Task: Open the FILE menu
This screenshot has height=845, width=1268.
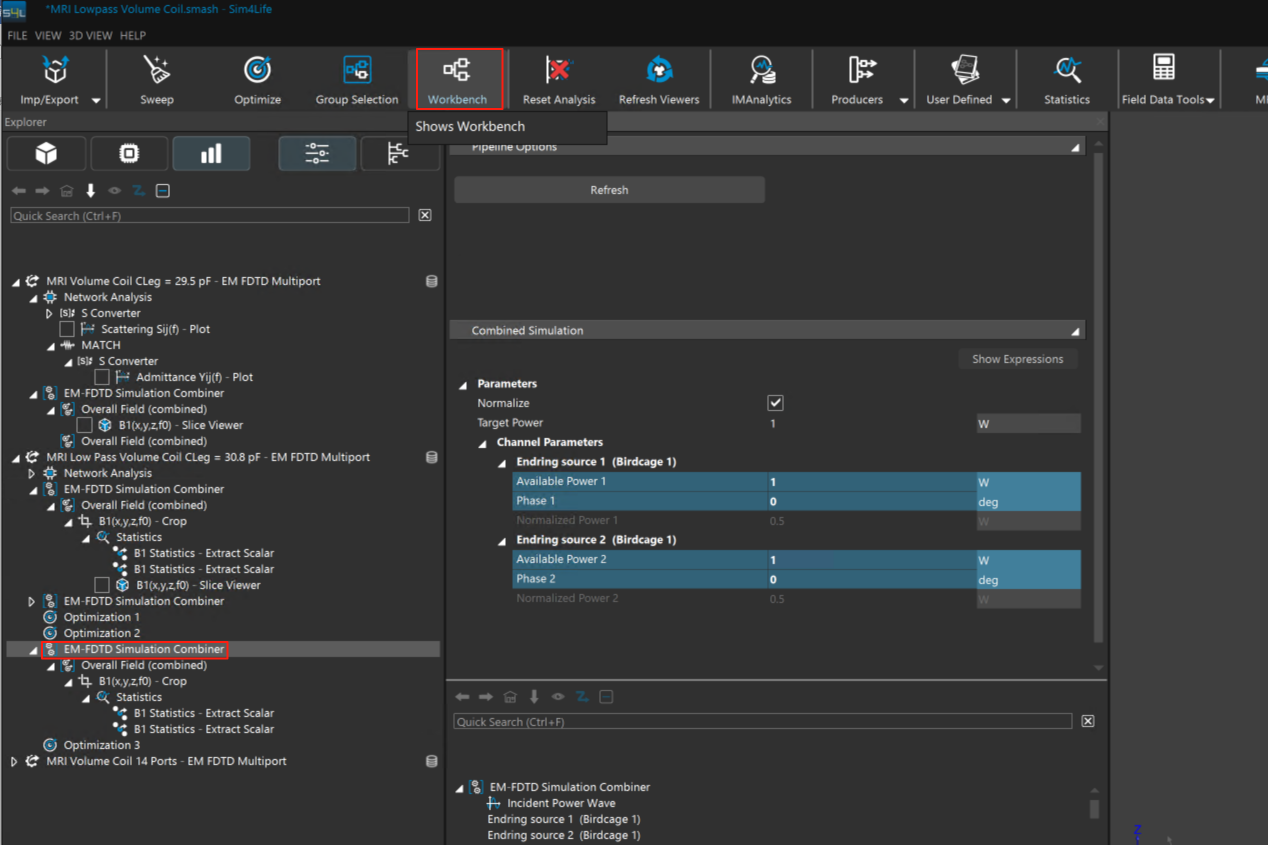Action: tap(17, 35)
